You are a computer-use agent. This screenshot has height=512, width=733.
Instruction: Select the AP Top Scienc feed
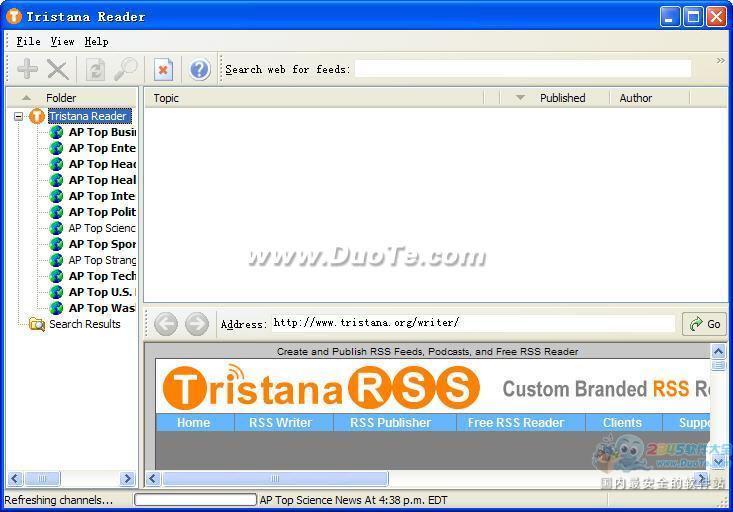point(102,228)
